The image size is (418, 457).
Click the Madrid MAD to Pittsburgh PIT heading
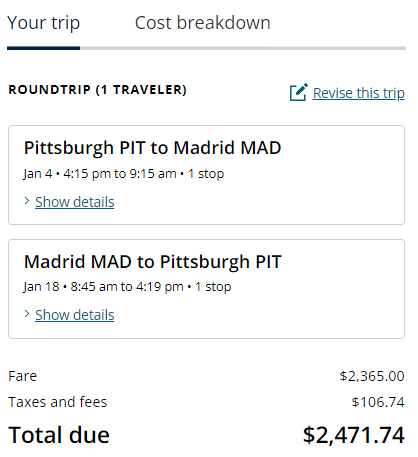[153, 261]
